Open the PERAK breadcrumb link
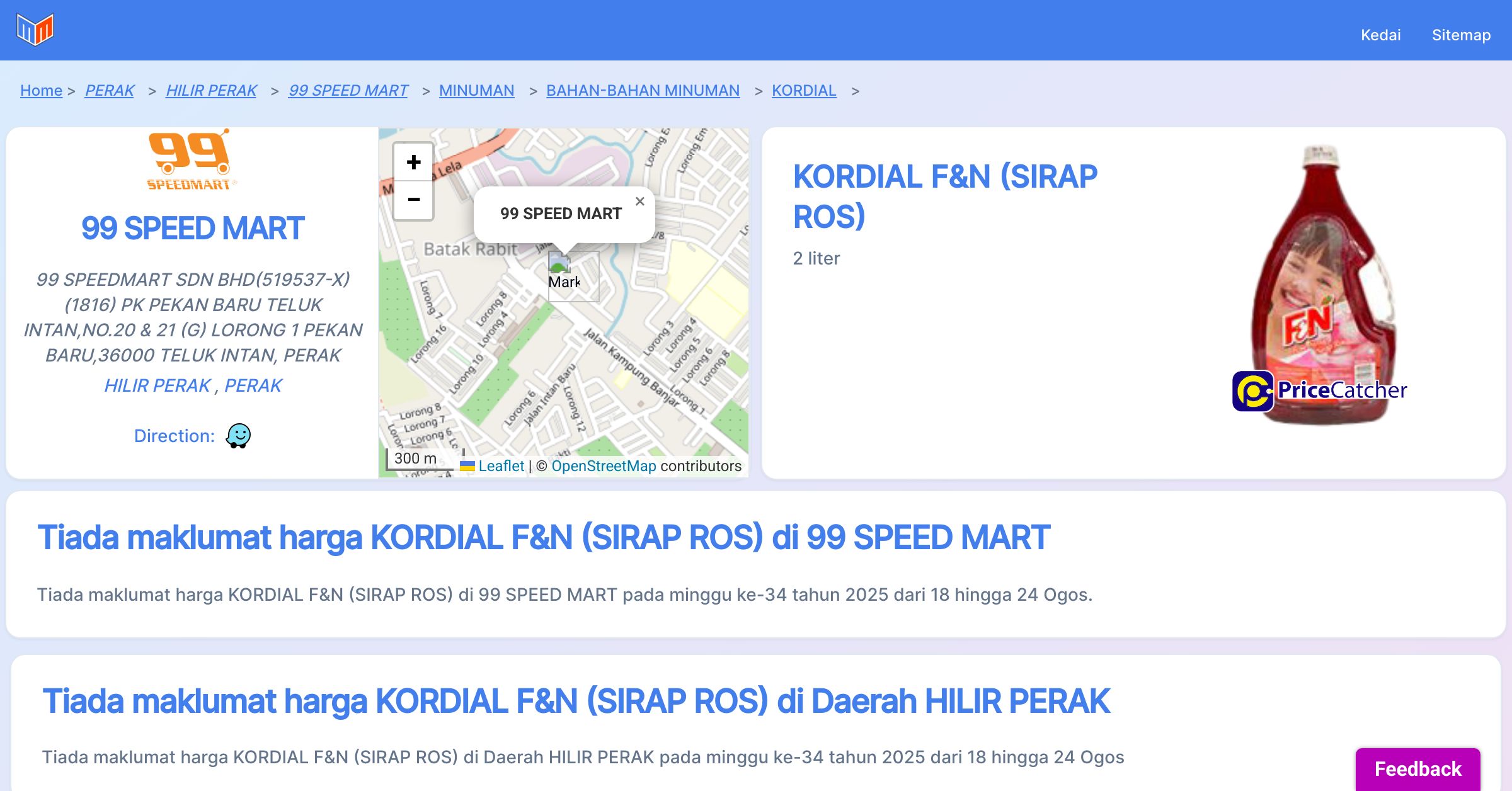 (x=110, y=90)
